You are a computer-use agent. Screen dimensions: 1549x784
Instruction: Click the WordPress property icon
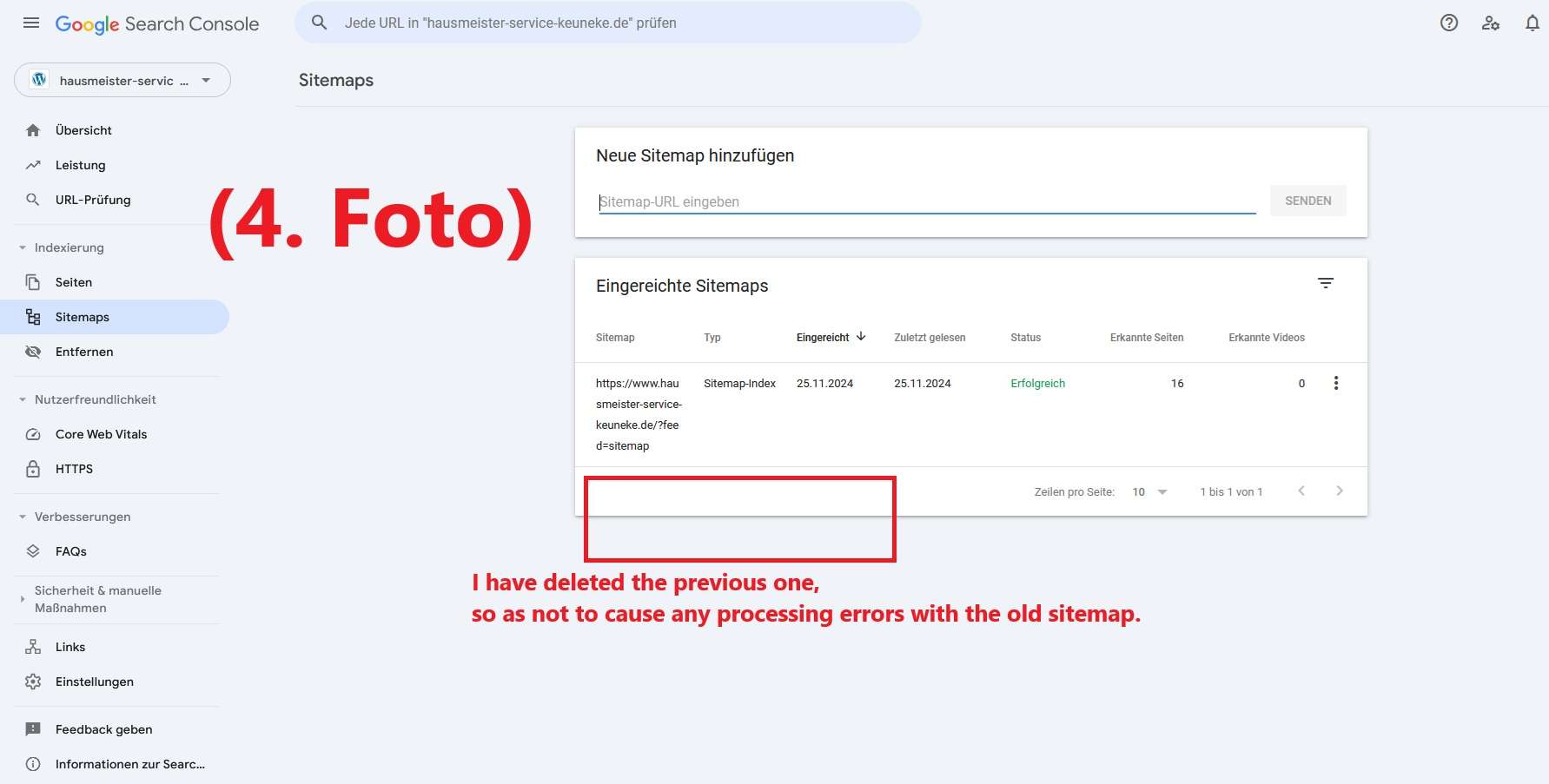(39, 80)
